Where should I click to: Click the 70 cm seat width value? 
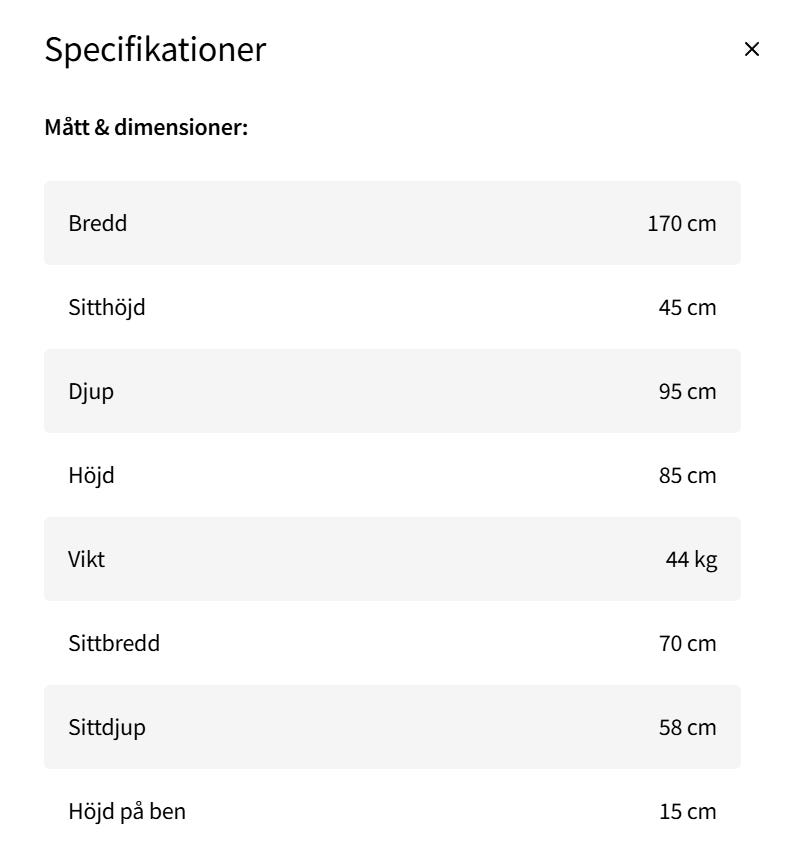coord(688,643)
